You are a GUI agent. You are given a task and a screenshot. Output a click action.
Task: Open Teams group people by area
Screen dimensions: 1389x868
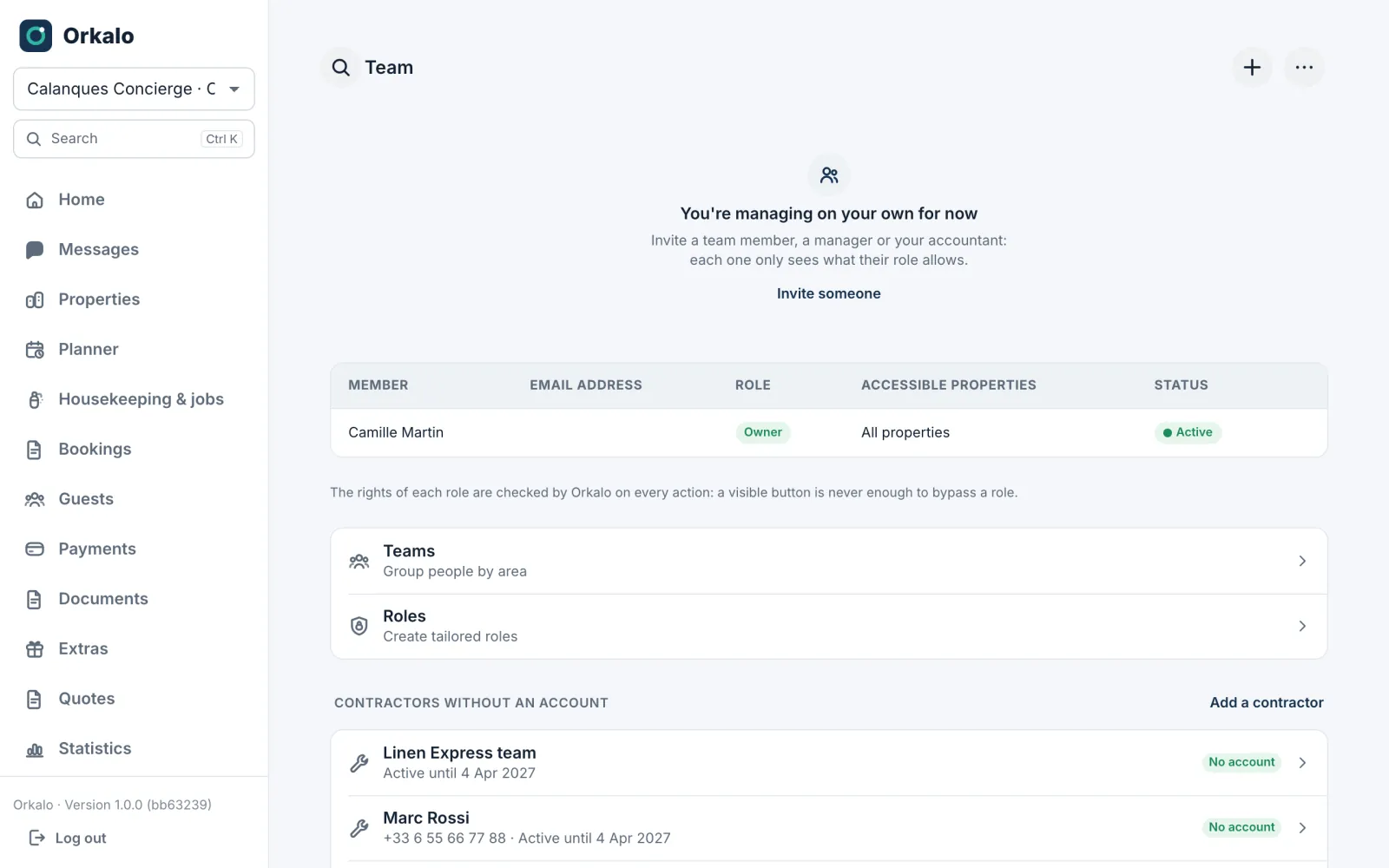tap(829, 561)
